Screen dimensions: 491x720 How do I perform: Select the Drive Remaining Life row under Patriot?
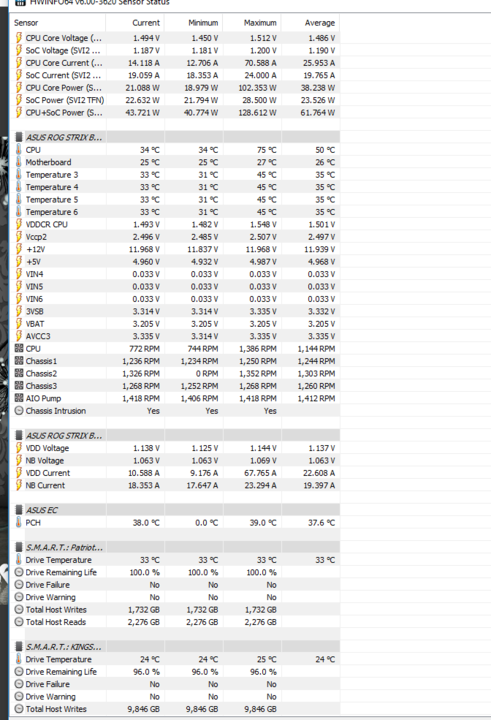pos(175,572)
